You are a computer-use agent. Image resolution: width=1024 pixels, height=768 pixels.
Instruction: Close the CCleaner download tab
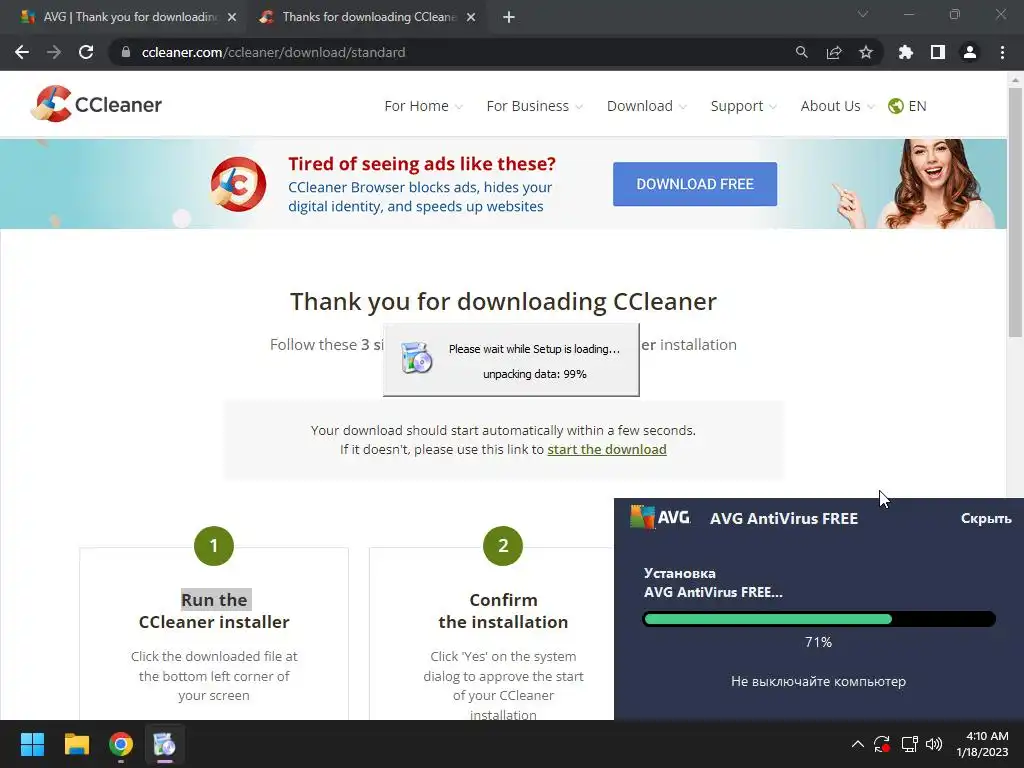coord(471,17)
